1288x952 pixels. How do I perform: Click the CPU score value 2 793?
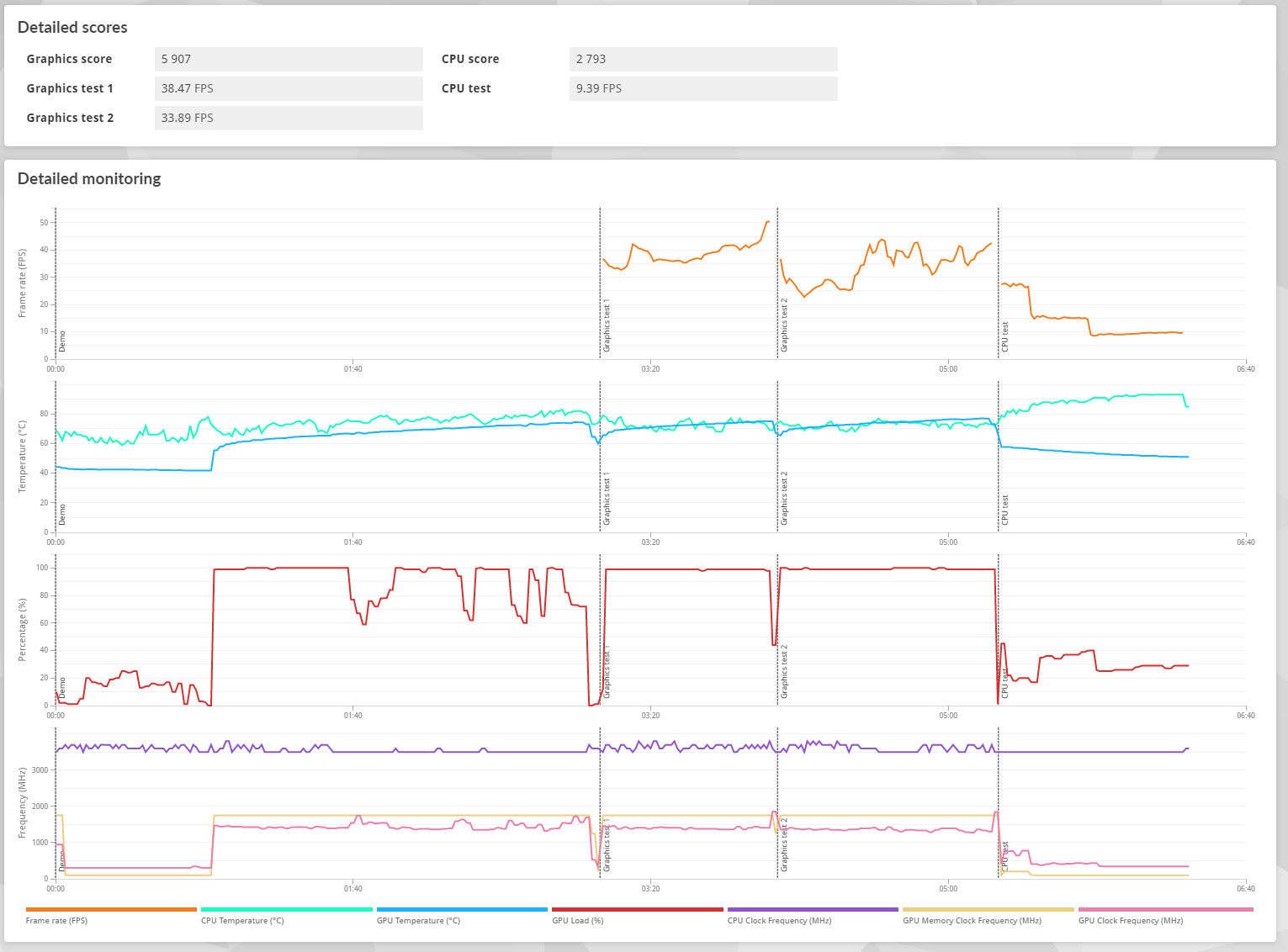point(703,59)
